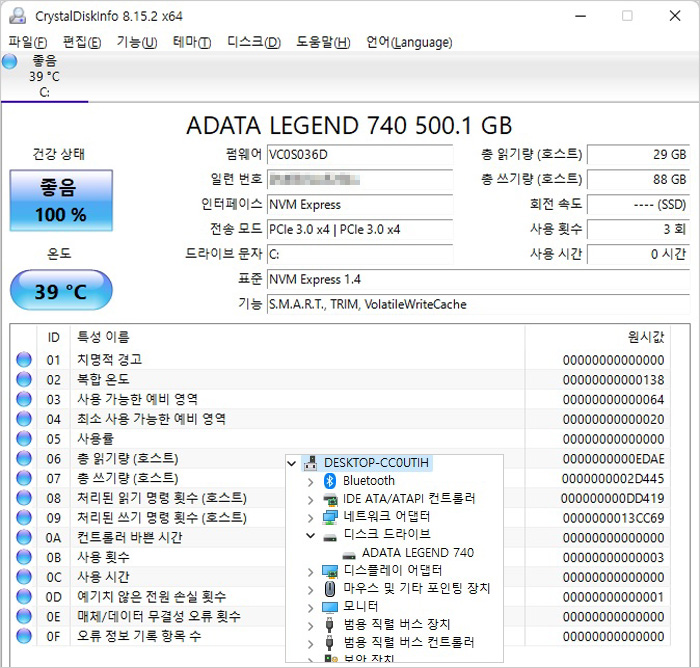Image resolution: width=700 pixels, height=668 pixels.
Task: Click the CrystalDiskInfo app icon in title bar
Action: (18, 16)
